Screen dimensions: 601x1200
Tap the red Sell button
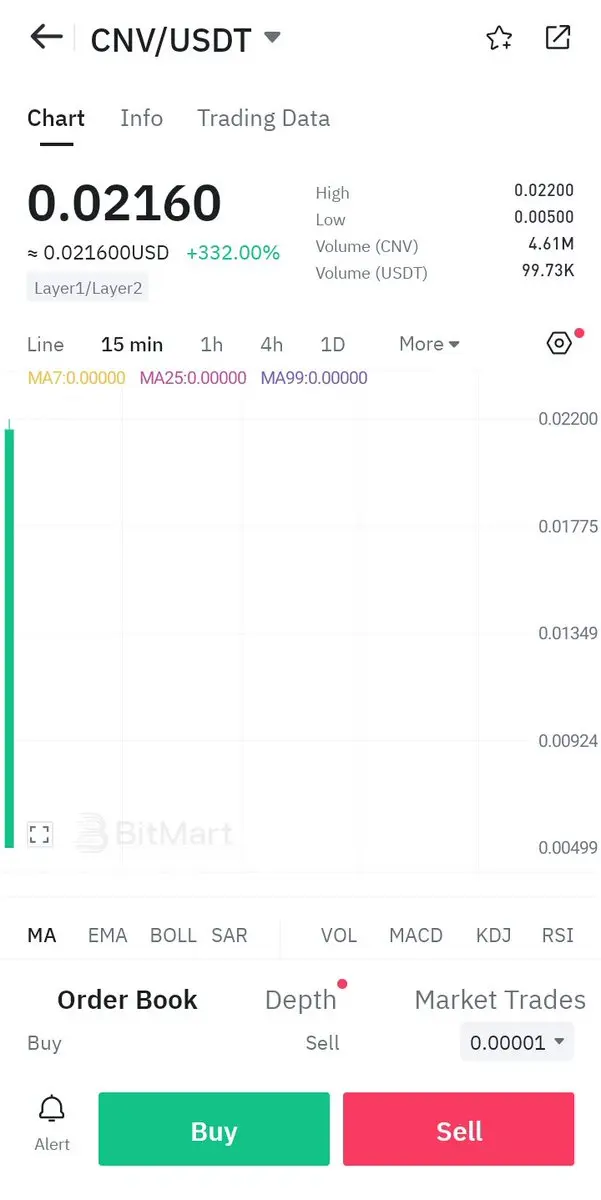click(459, 1129)
